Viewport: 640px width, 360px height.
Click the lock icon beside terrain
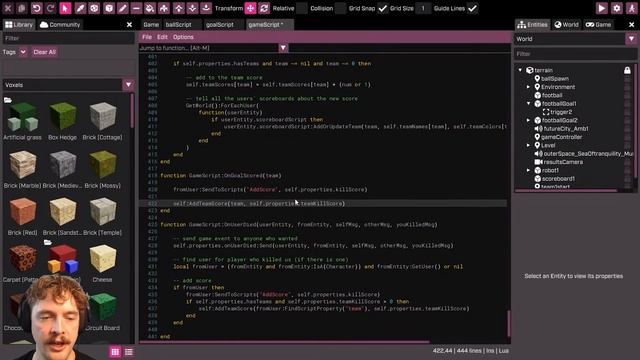click(627, 70)
